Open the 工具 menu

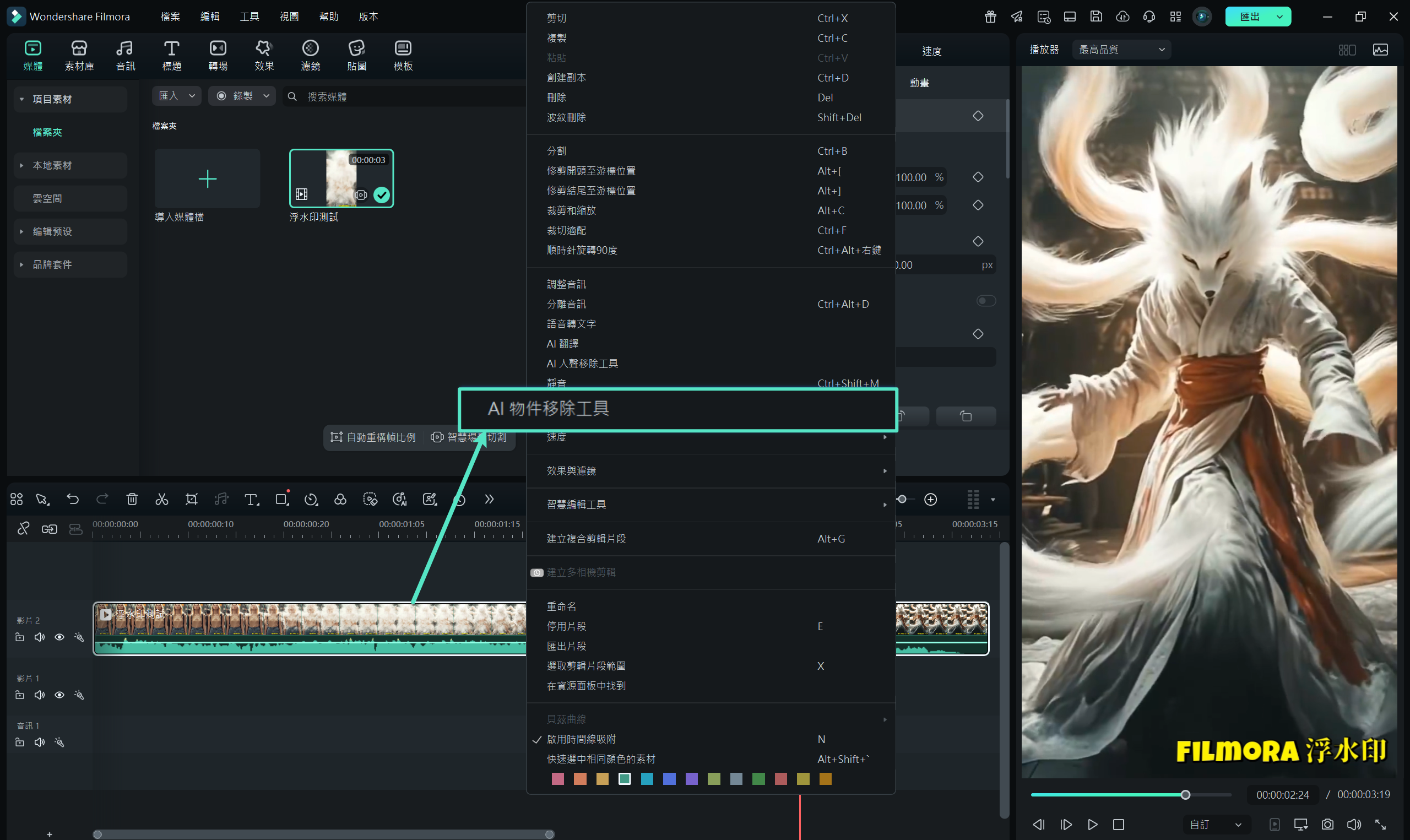249,17
